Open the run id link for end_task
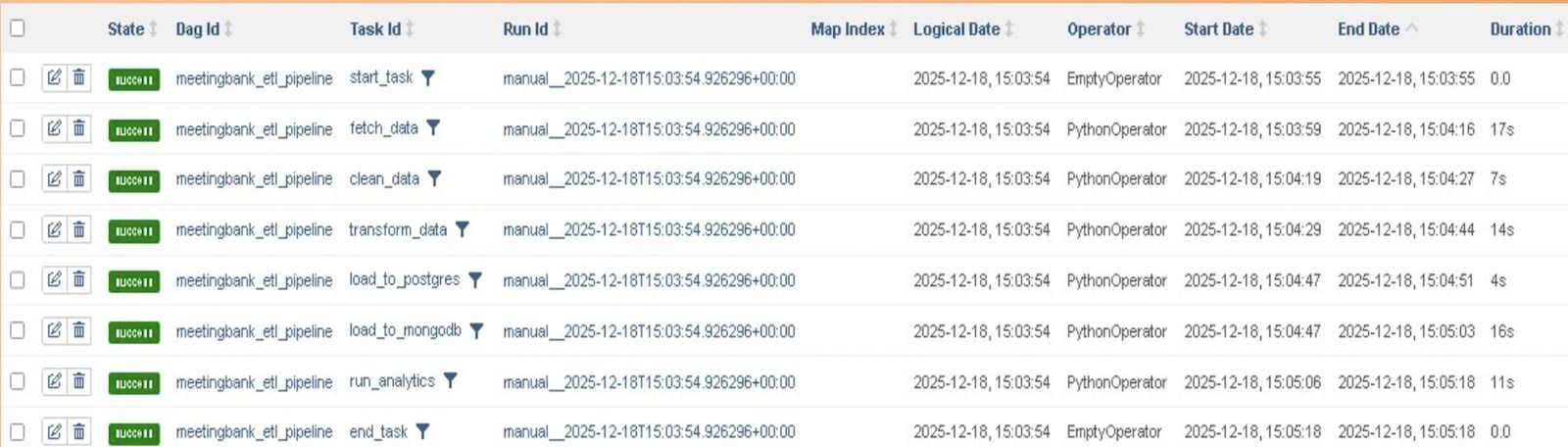This screenshot has width=1568, height=447. point(649,431)
